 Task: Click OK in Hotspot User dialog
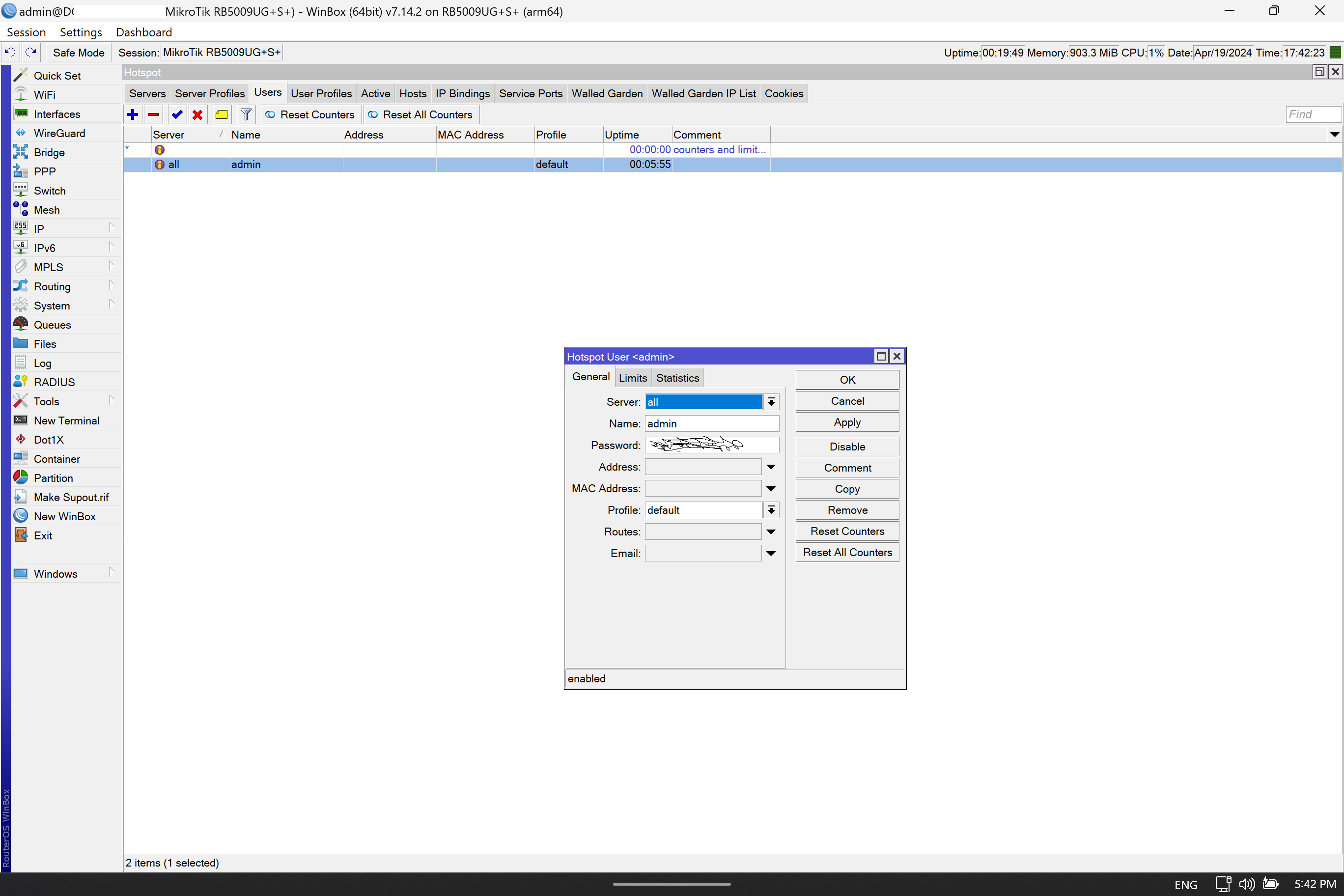[847, 380]
